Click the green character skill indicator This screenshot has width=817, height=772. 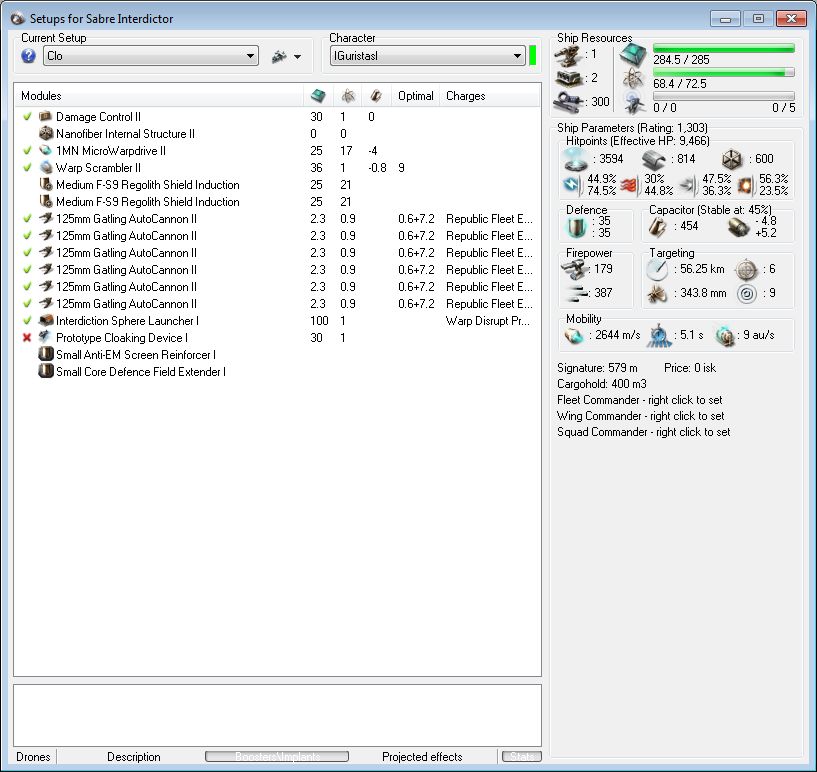533,56
